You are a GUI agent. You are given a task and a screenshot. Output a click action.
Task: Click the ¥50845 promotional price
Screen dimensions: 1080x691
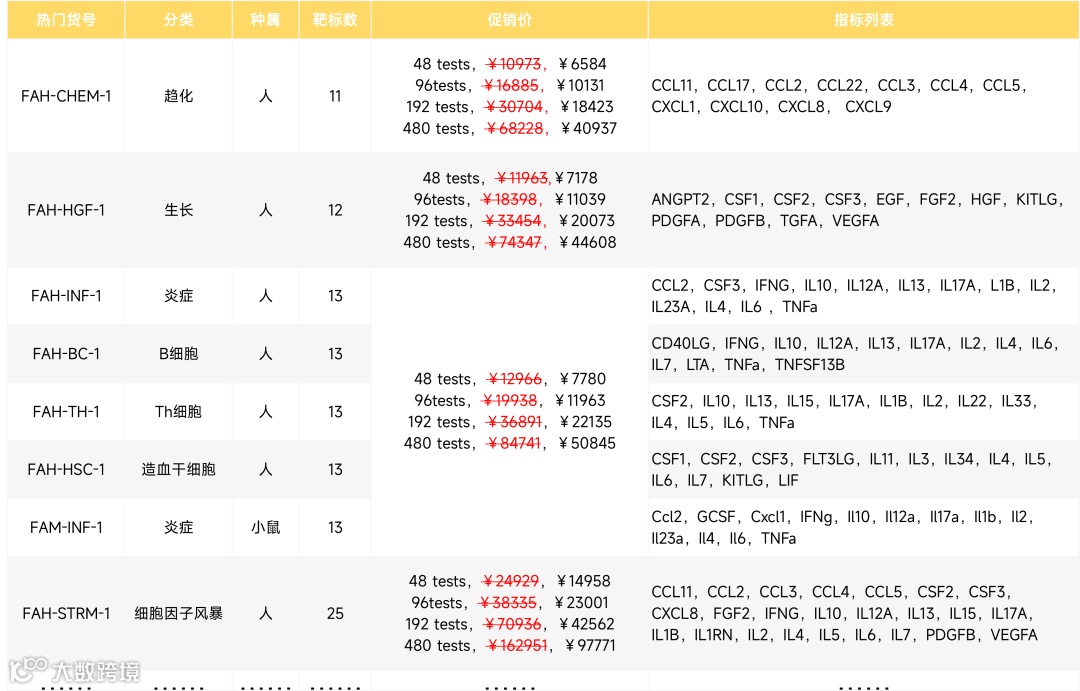click(588, 443)
